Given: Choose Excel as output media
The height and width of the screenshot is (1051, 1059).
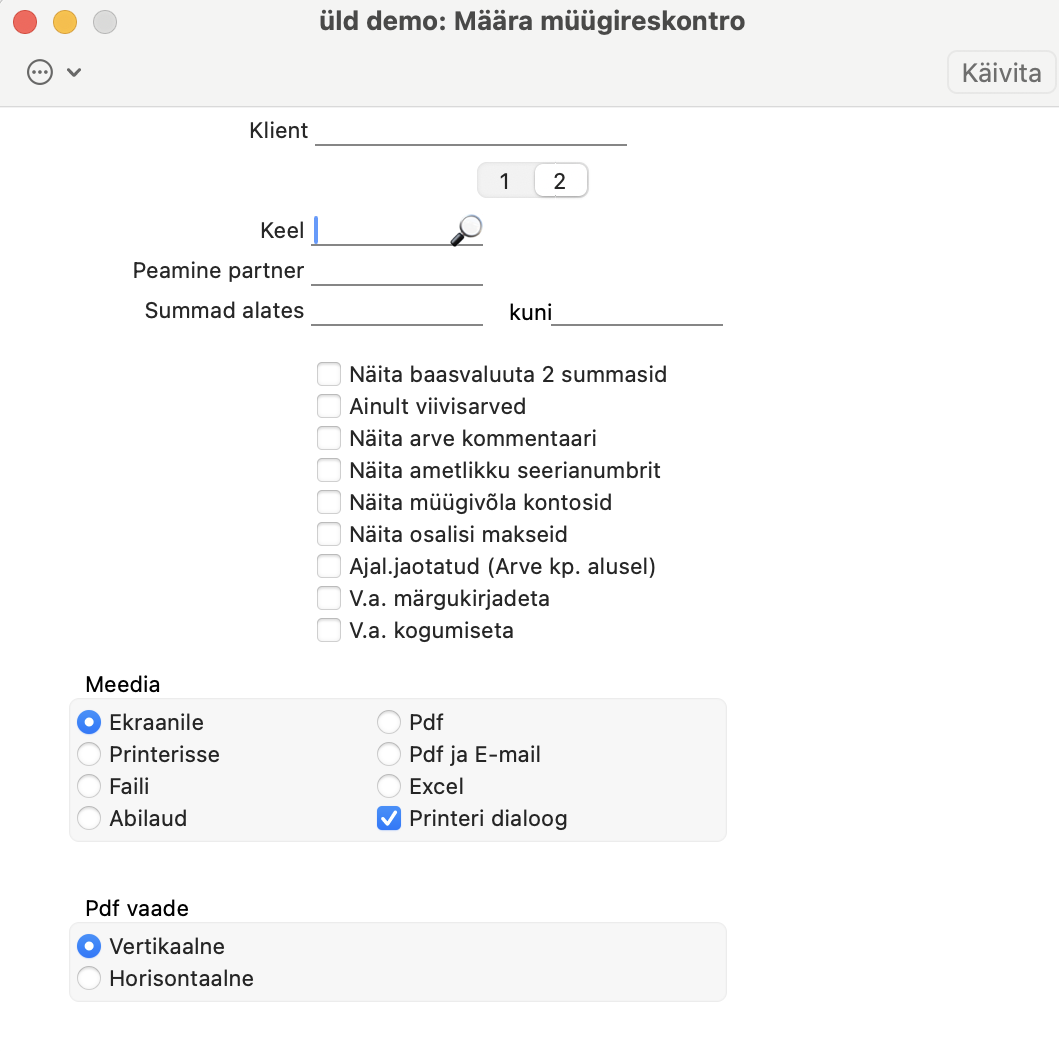Looking at the screenshot, I should tap(389, 786).
